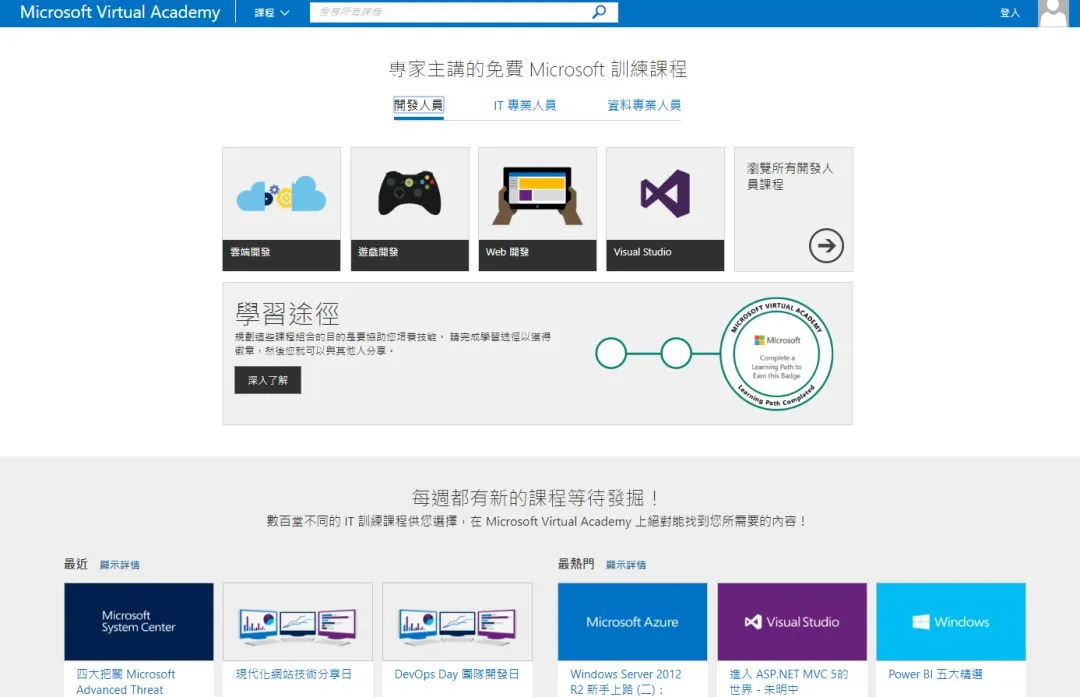Open the Microsoft Azure course thumbnail

pos(632,622)
